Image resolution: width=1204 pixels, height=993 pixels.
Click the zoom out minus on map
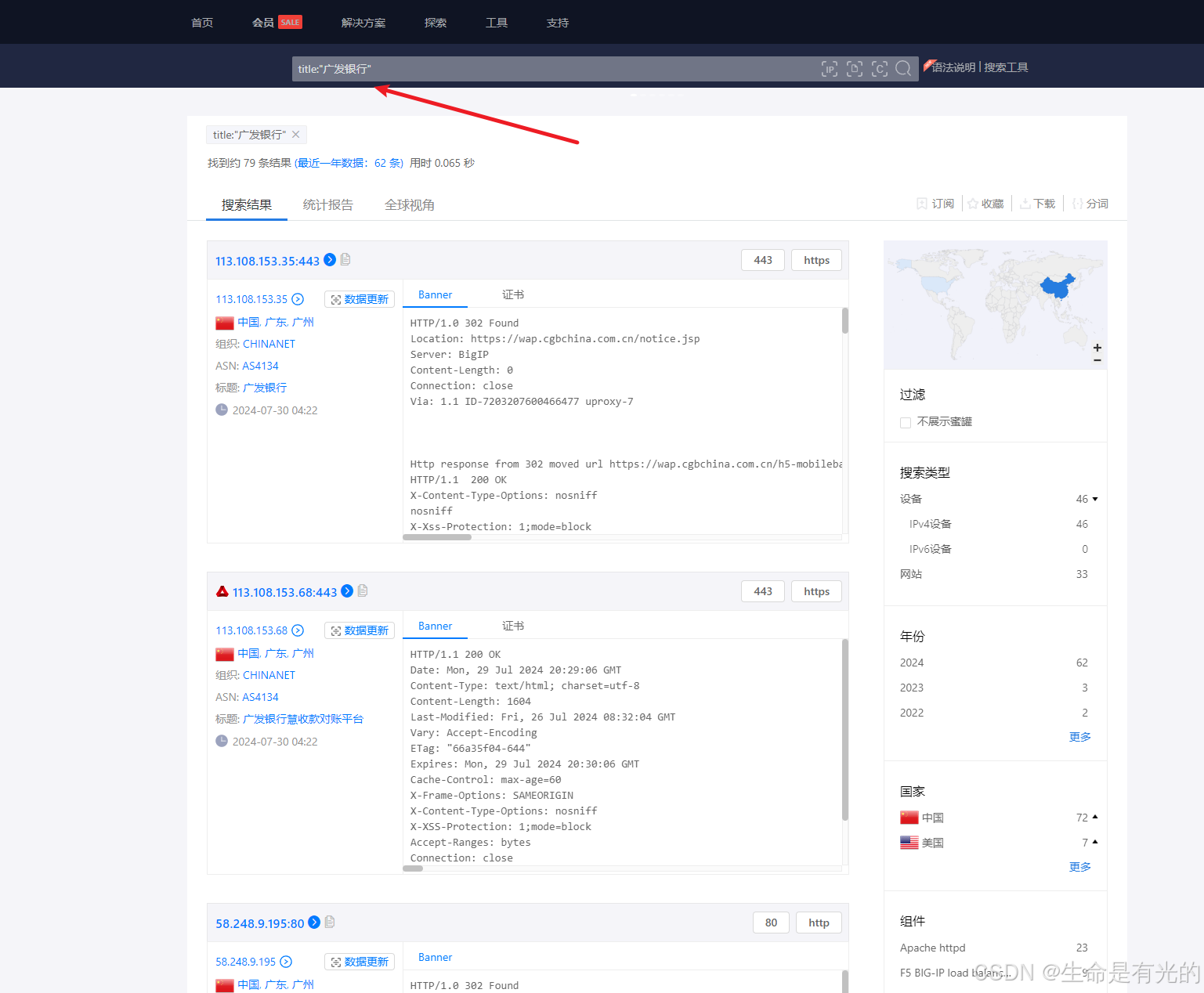tap(1097, 360)
